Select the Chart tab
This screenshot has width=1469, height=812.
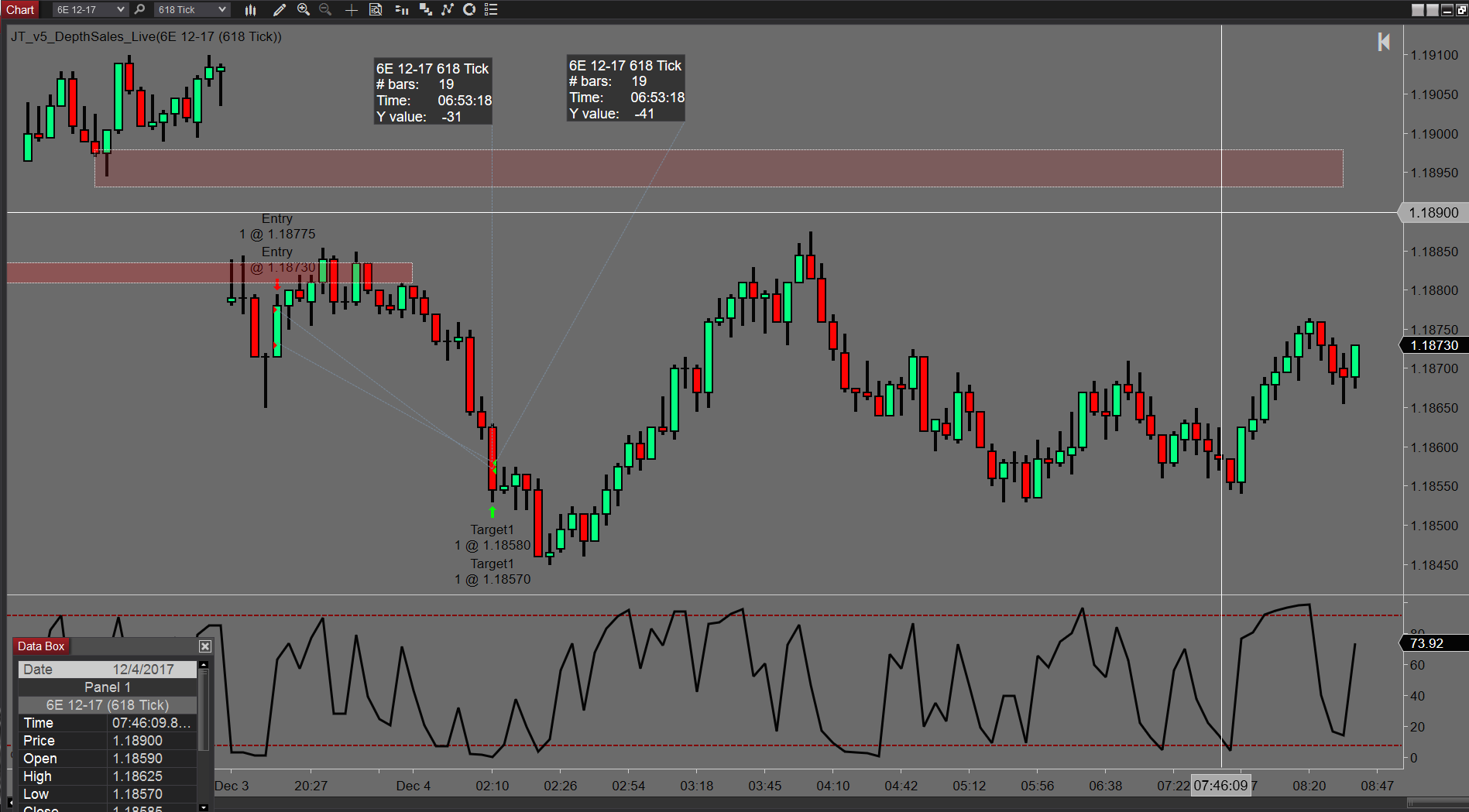pos(20,9)
